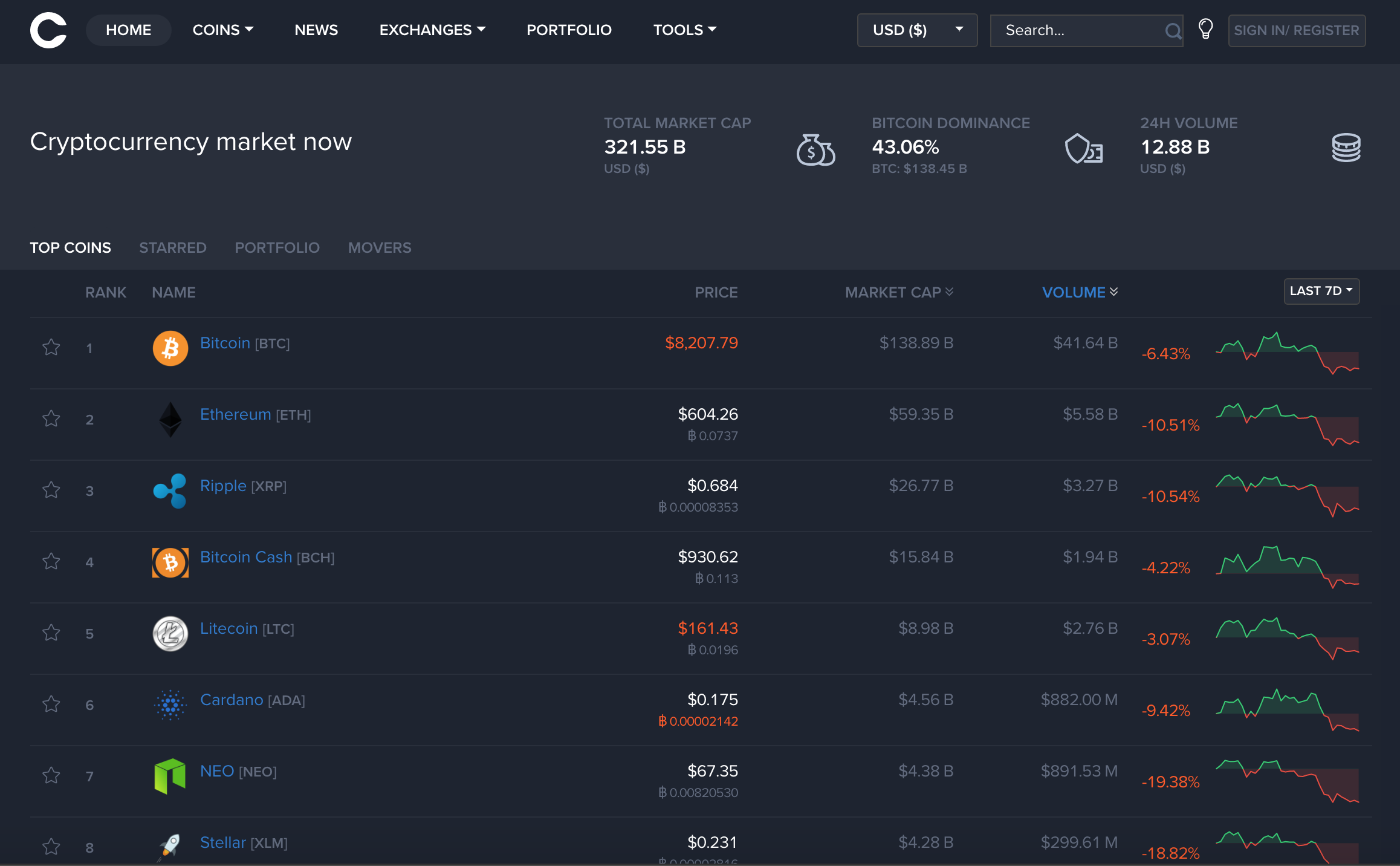Click the money bag market cap icon
The image size is (1400, 866).
(815, 150)
